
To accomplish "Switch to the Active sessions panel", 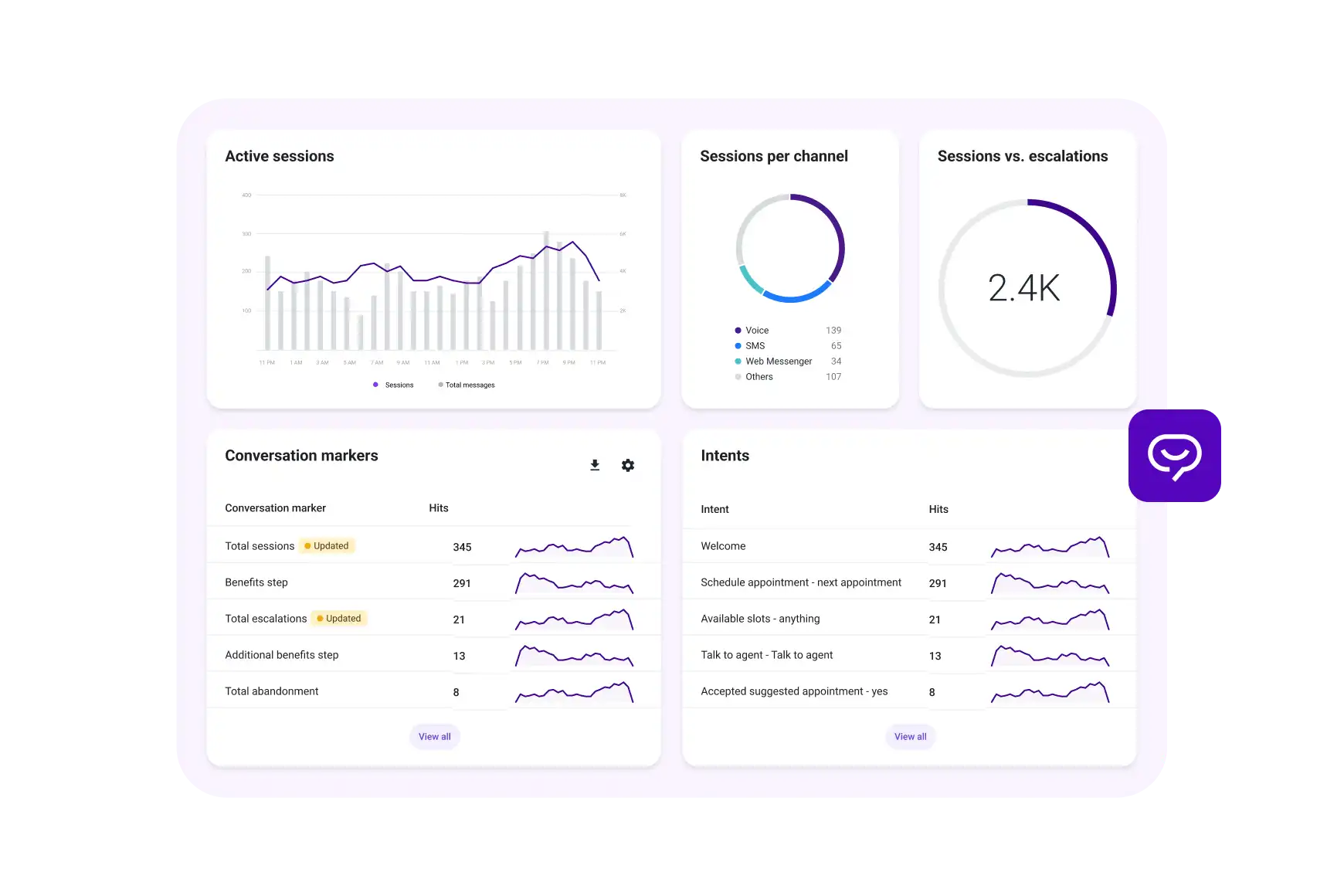I will point(280,155).
